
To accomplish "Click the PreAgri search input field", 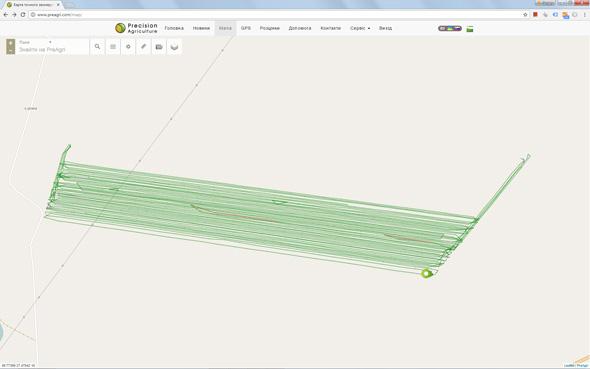I will click(53, 50).
